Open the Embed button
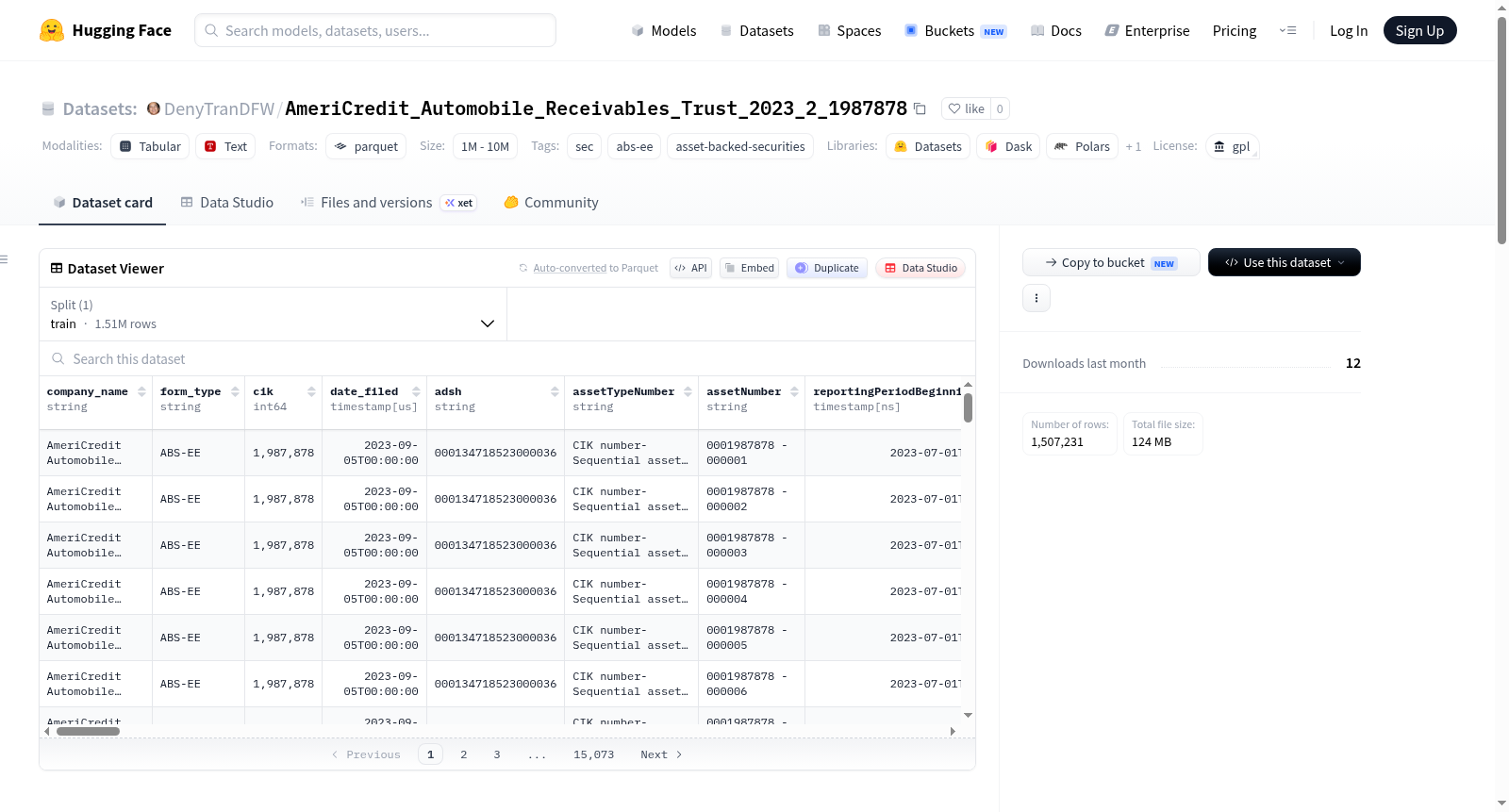1509x812 pixels. (x=749, y=268)
